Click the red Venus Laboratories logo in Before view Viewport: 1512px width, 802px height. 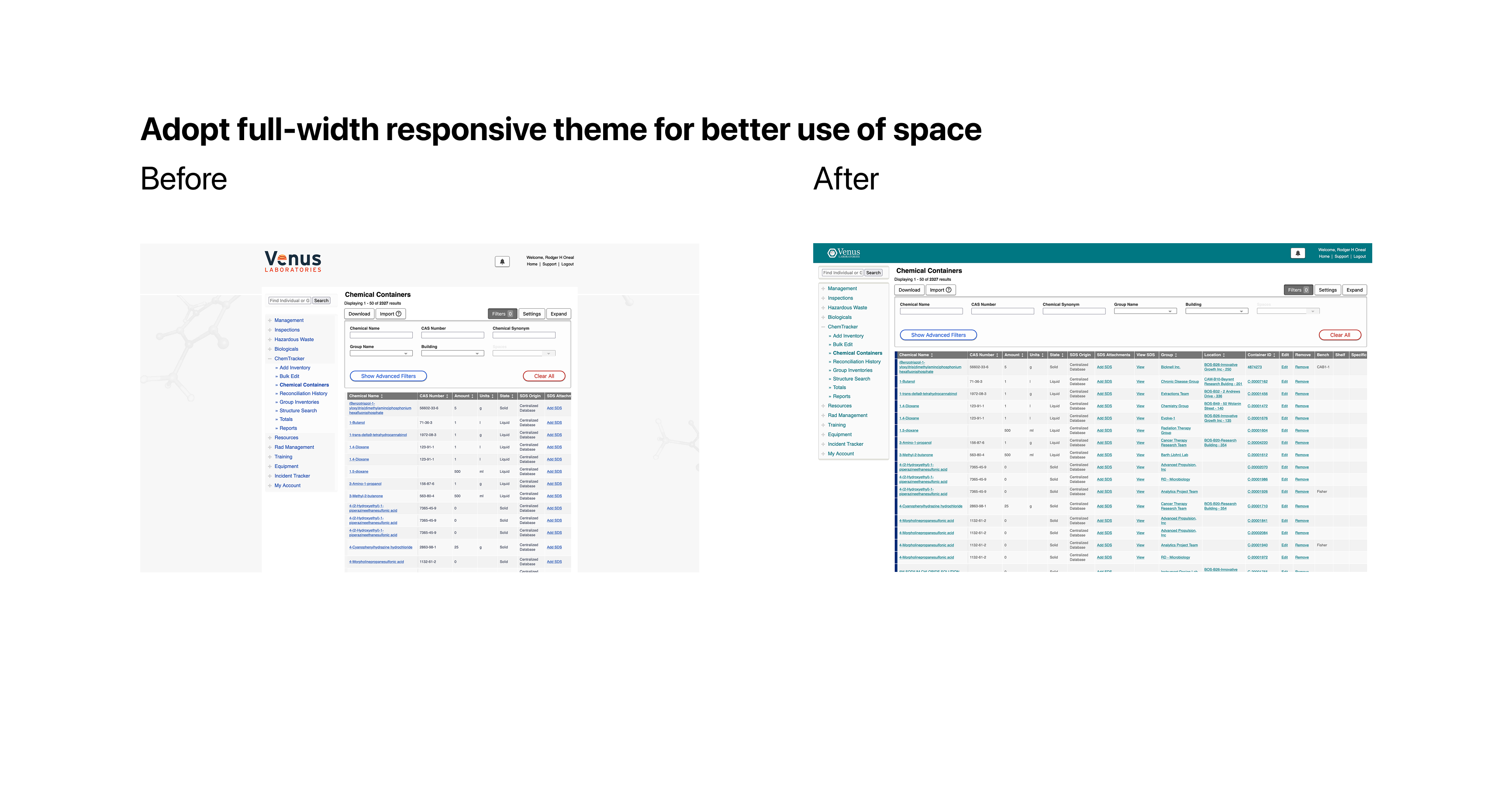[293, 261]
